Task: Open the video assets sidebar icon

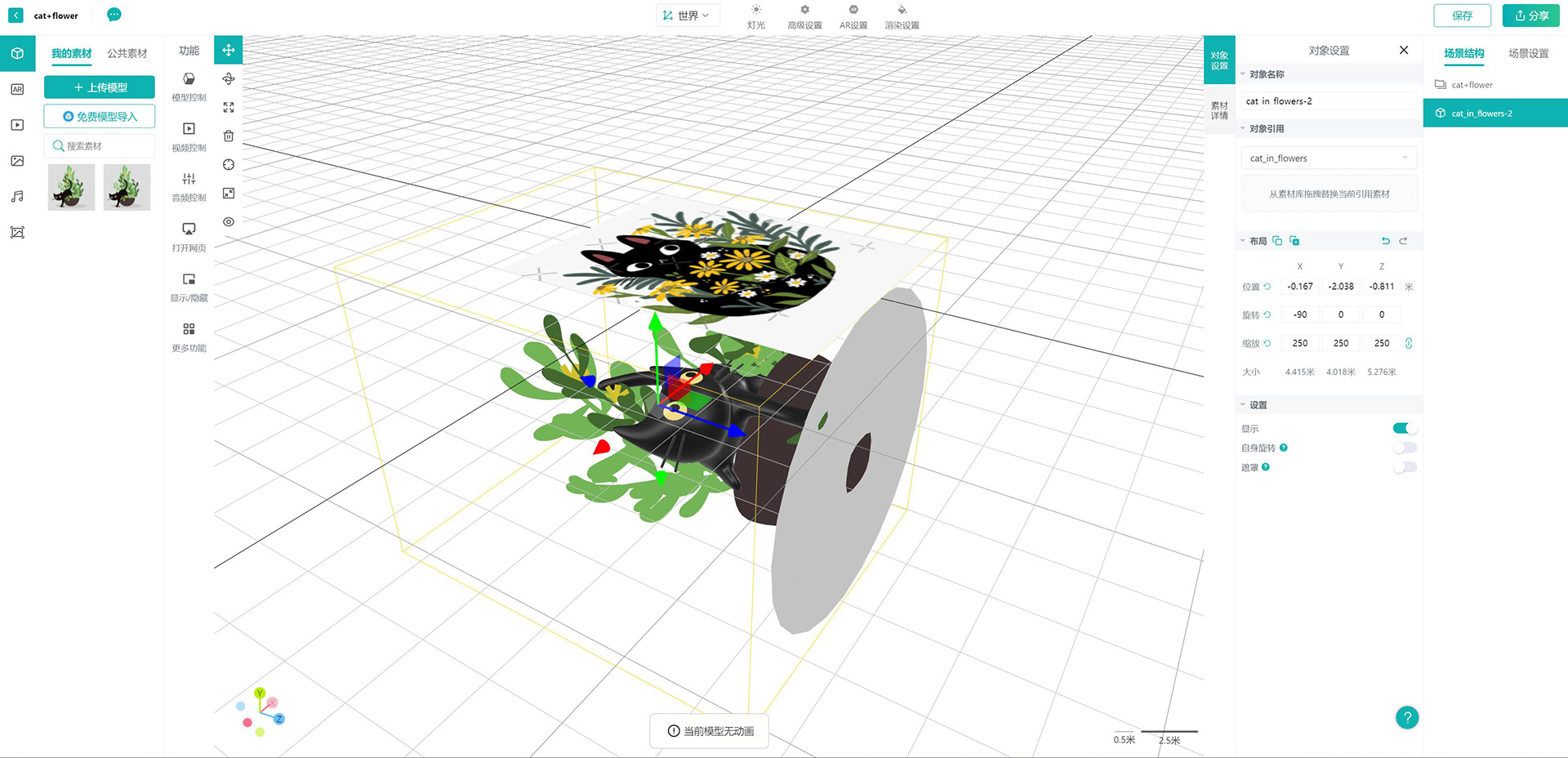Action: pyautogui.click(x=17, y=125)
